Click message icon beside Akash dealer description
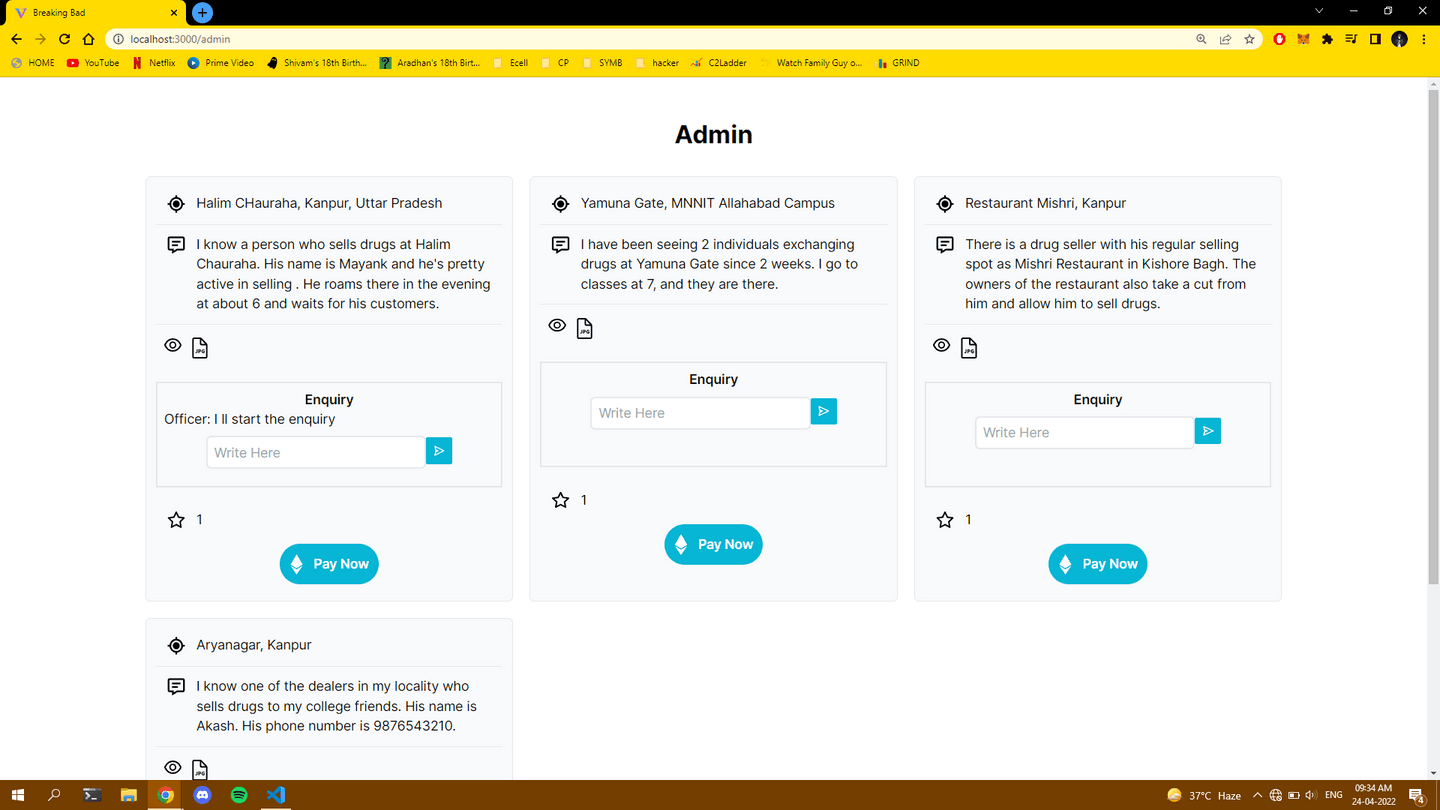 [176, 687]
